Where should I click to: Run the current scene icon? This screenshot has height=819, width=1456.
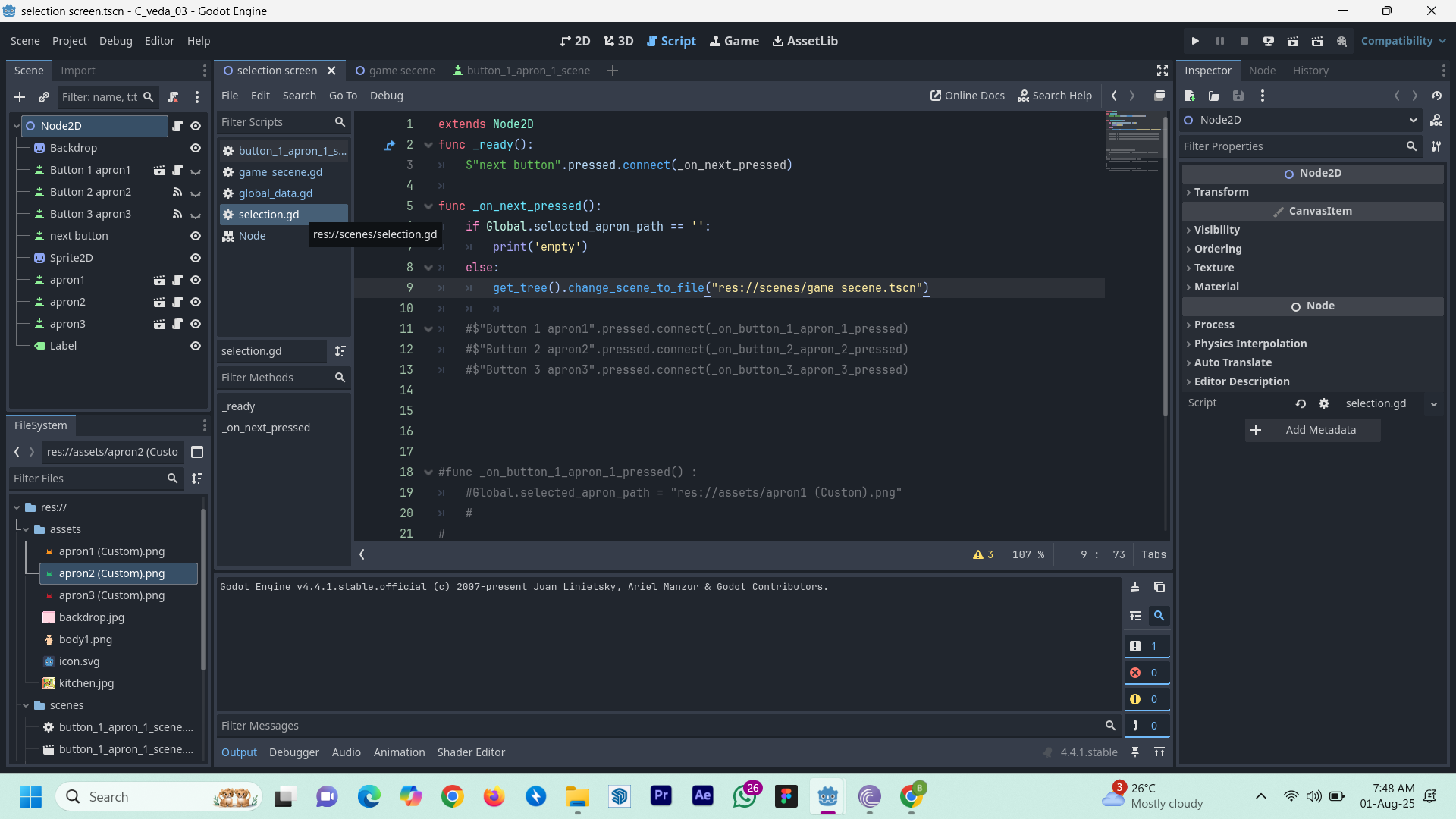coord(1293,41)
